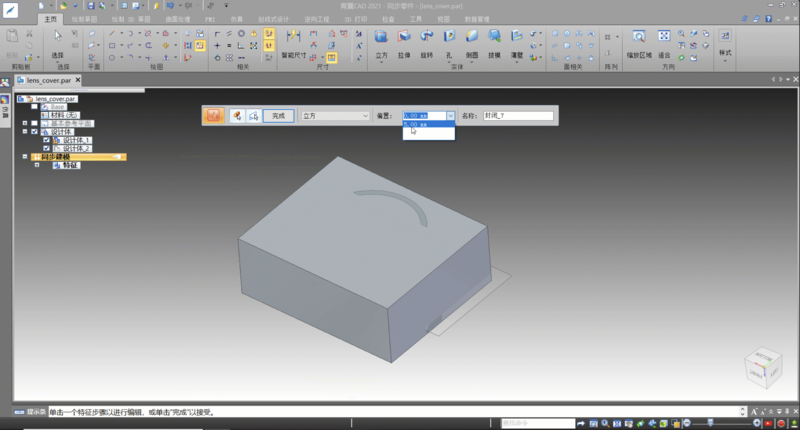The height and width of the screenshot is (430, 800).
Task: Switch to the 视图 ribbon tab
Action: tap(443, 19)
